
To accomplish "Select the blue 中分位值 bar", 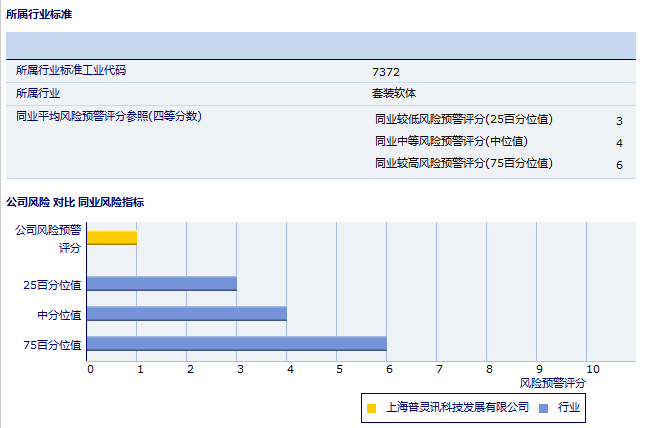I will click(x=187, y=314).
